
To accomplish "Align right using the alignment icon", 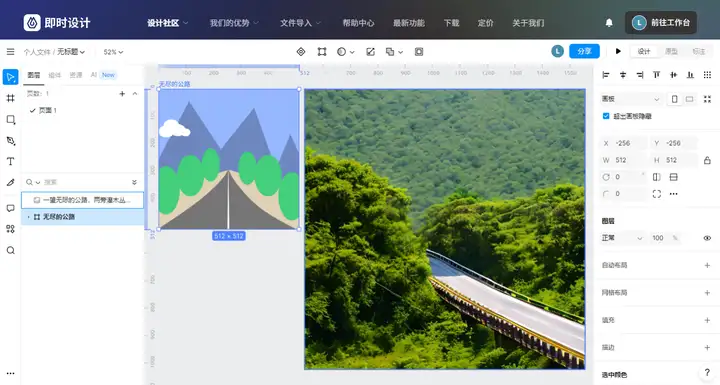I will [640, 75].
